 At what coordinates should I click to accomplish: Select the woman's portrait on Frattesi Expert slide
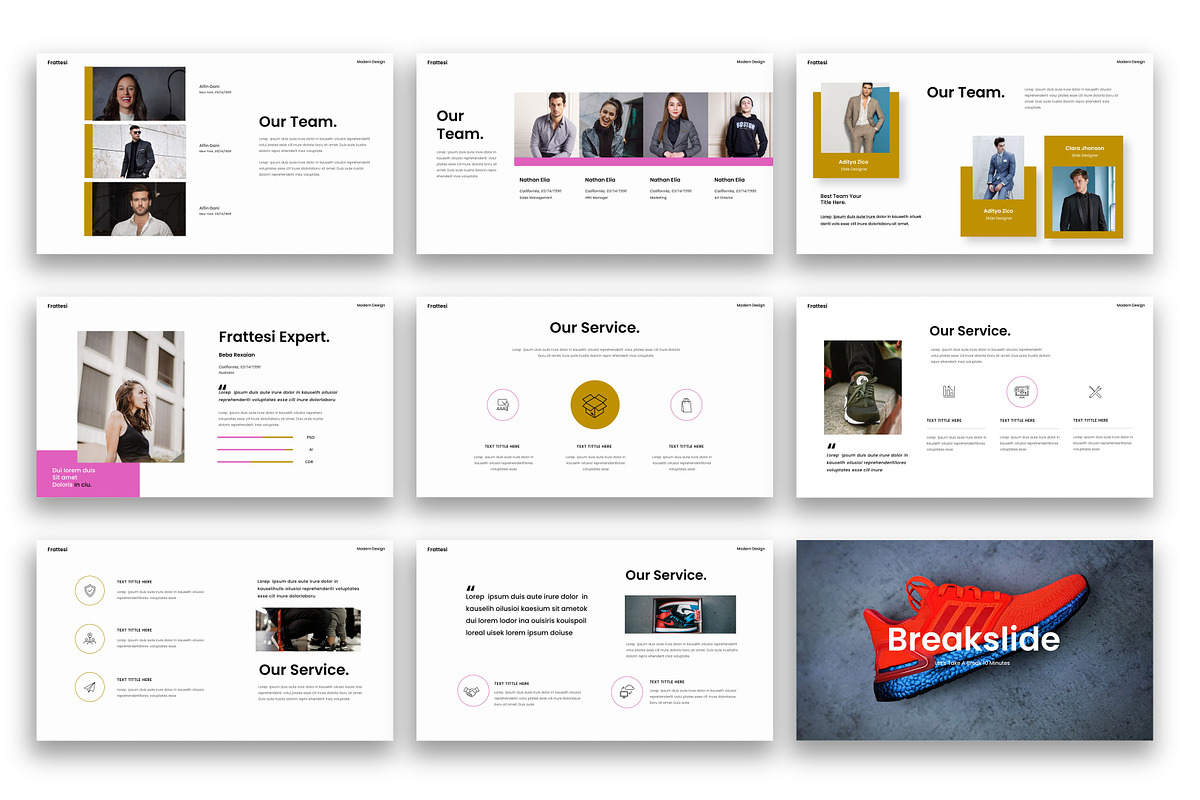pos(131,397)
